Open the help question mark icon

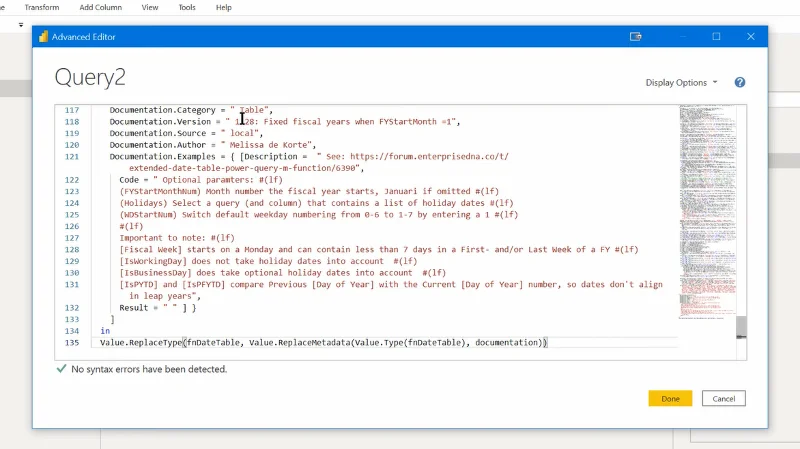[739, 83]
